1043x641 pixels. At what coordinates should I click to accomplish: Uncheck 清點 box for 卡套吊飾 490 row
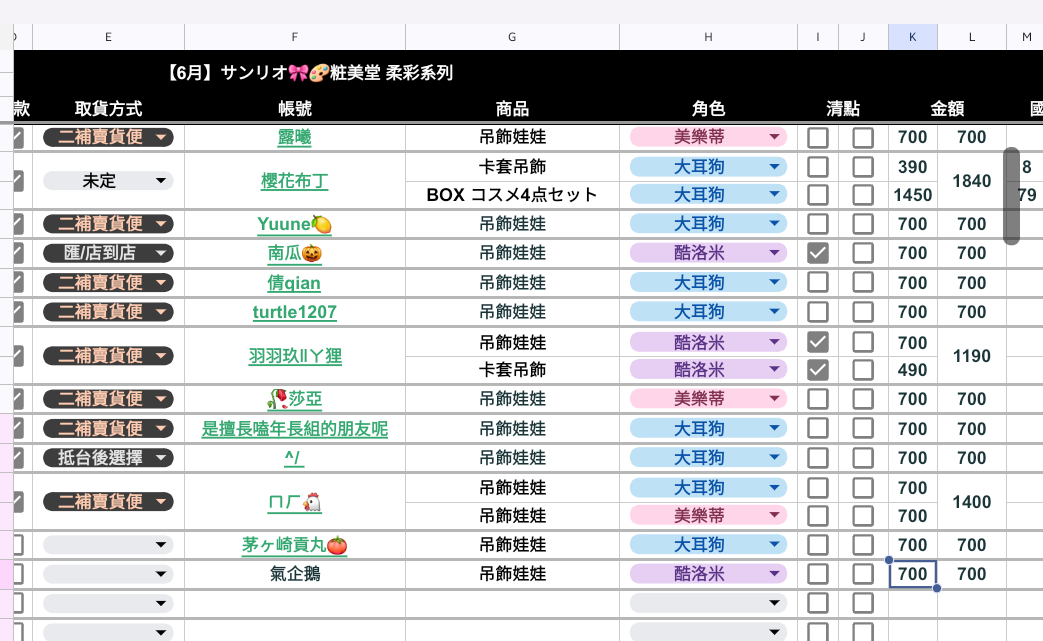tap(818, 370)
